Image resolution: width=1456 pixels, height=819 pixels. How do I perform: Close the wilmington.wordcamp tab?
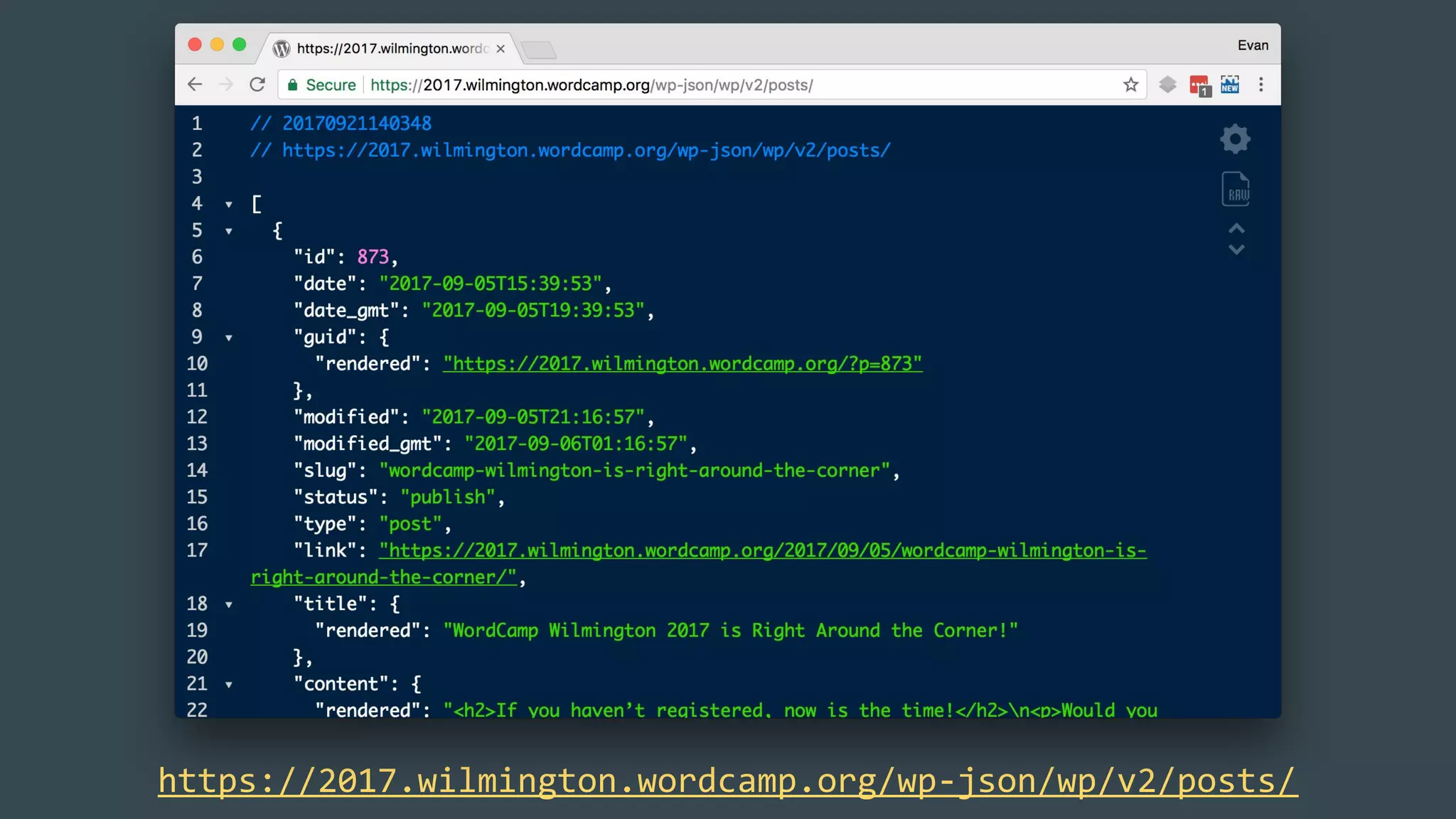tap(500, 48)
